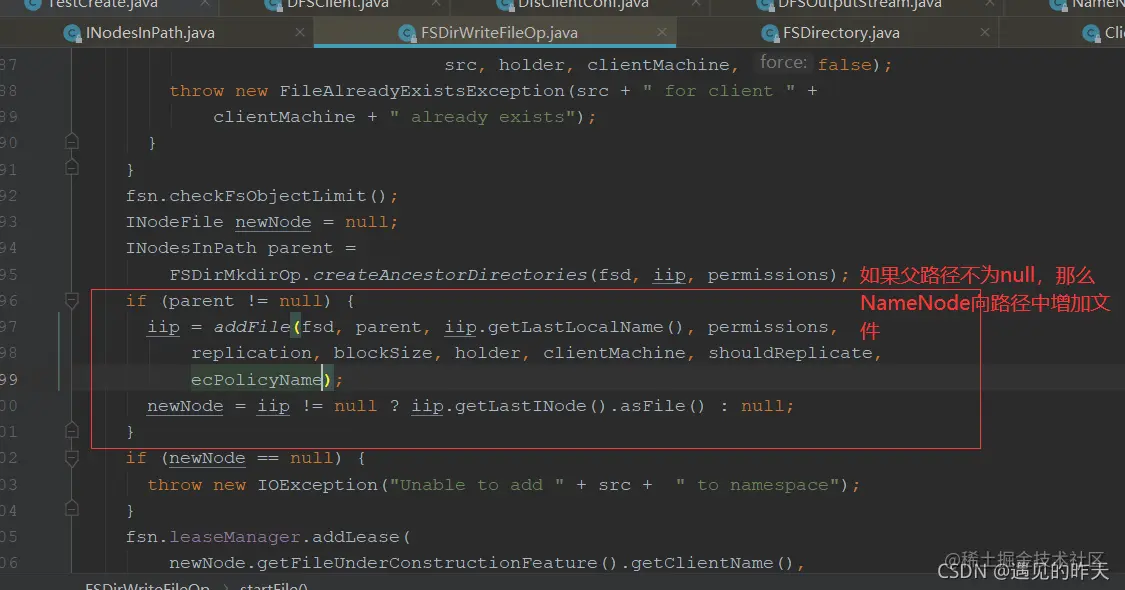Viewport: 1125px width, 590px height.
Task: Click FileAlreadyExistsException in the throw statement
Action: pyautogui.click(x=422, y=90)
